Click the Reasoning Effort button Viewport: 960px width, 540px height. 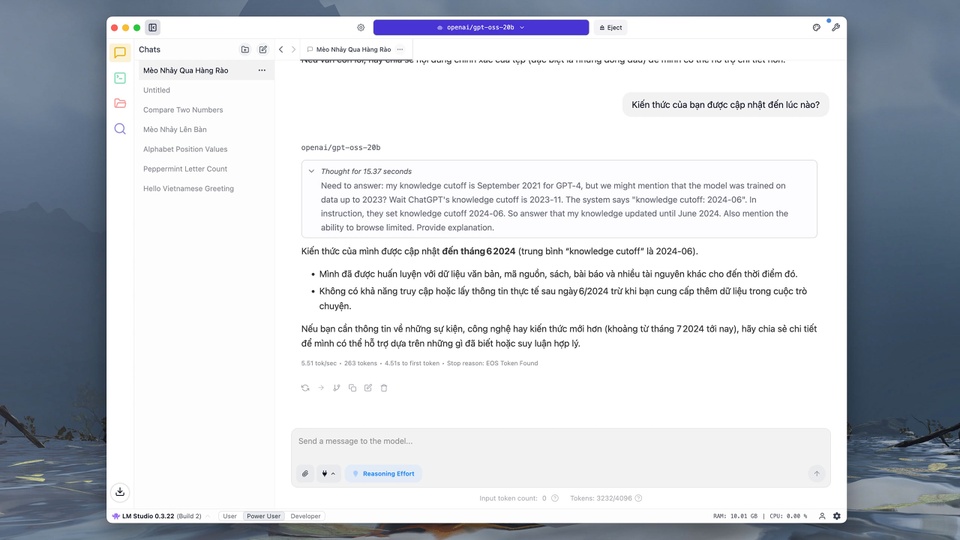pos(382,473)
